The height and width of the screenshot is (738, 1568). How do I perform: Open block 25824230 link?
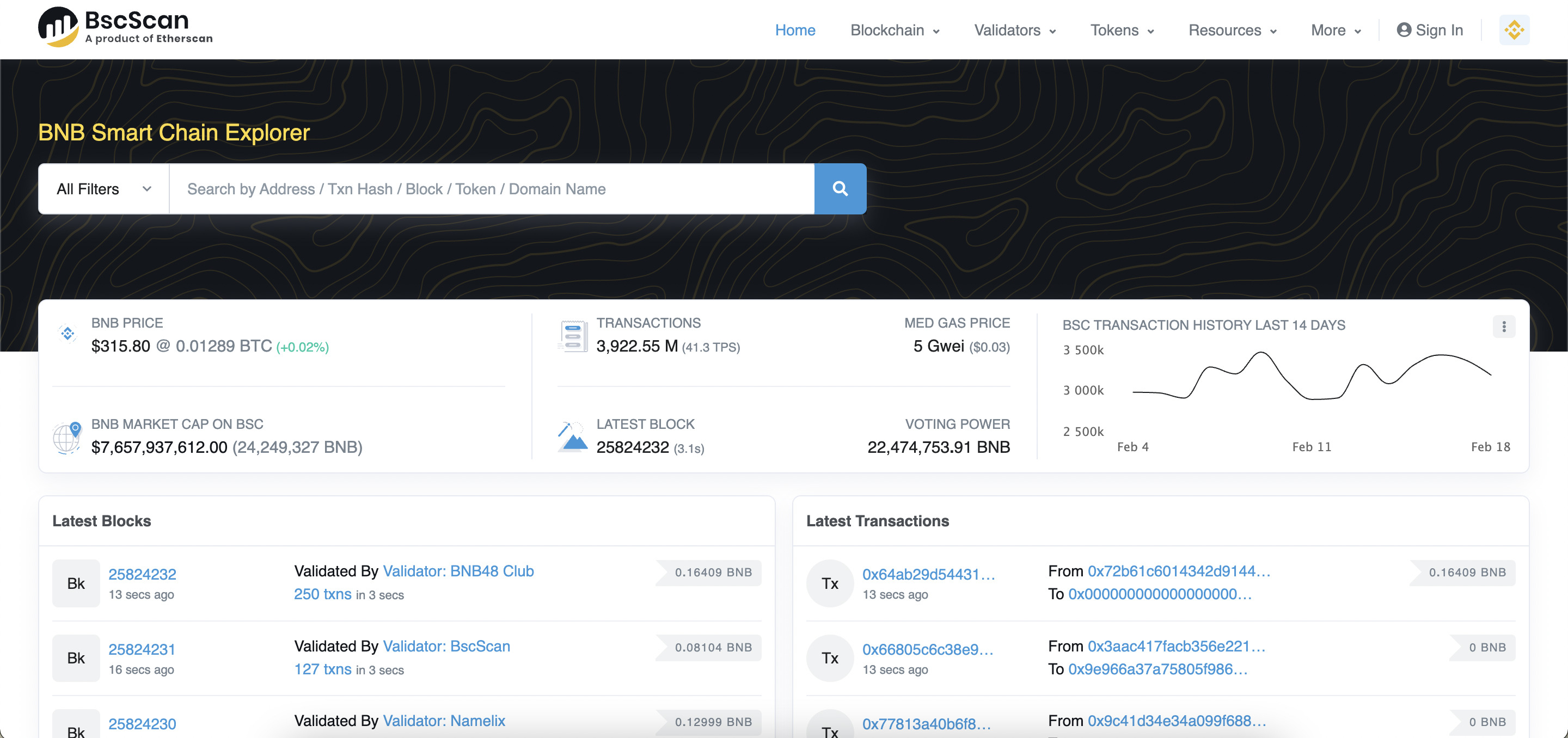pos(143,723)
